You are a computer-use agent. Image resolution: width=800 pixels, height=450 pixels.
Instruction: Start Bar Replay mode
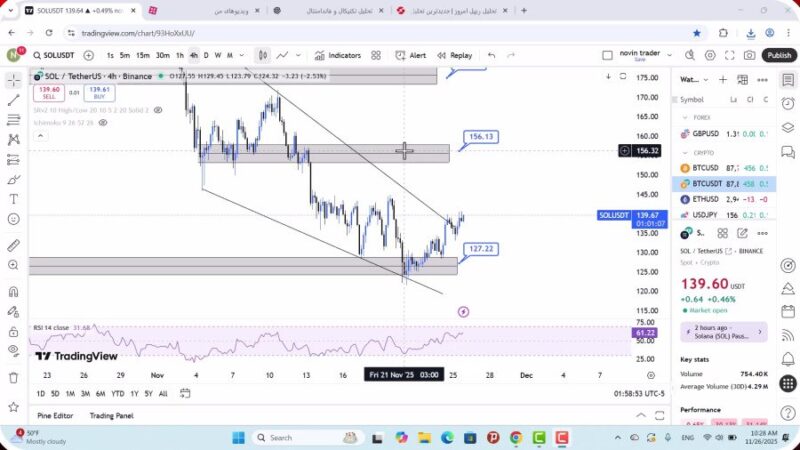[454, 56]
